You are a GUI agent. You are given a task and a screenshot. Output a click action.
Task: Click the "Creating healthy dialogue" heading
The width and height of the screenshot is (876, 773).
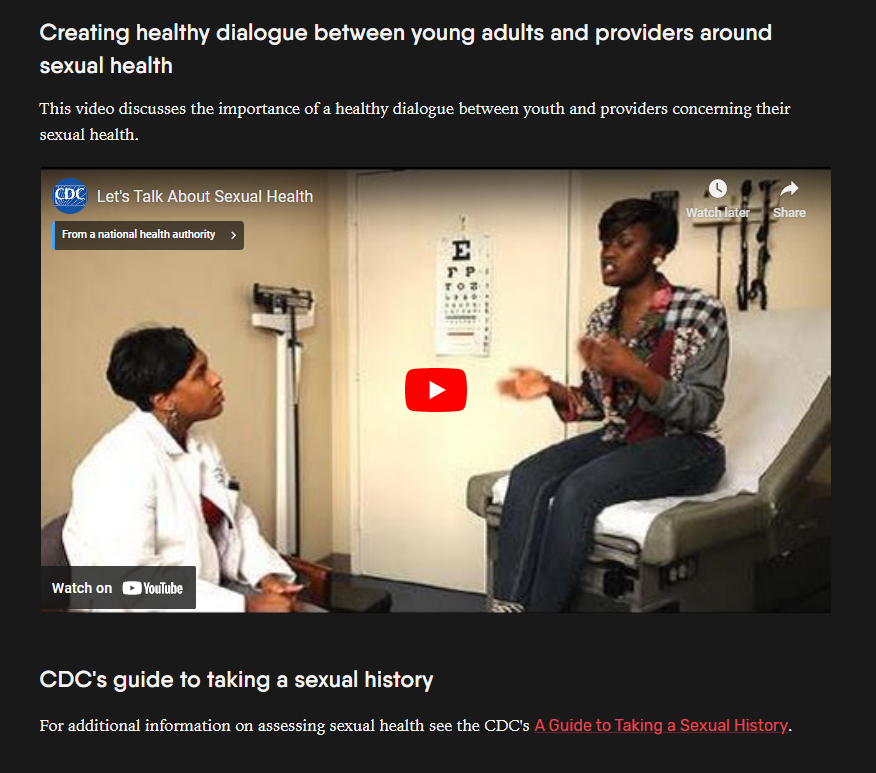[x=405, y=49]
